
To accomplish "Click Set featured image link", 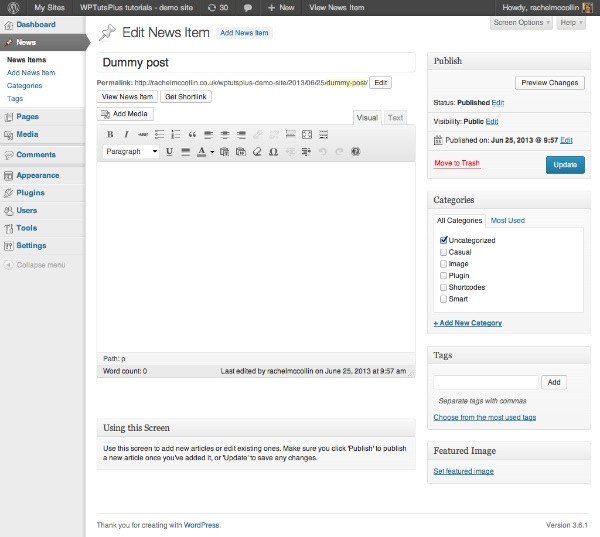I will click(x=463, y=471).
